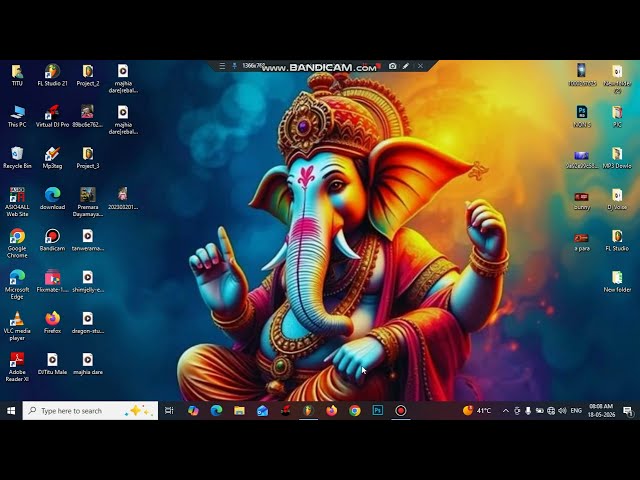Open Microsoft Edge from the taskbar
This screenshot has width=640, height=480.
[216, 411]
